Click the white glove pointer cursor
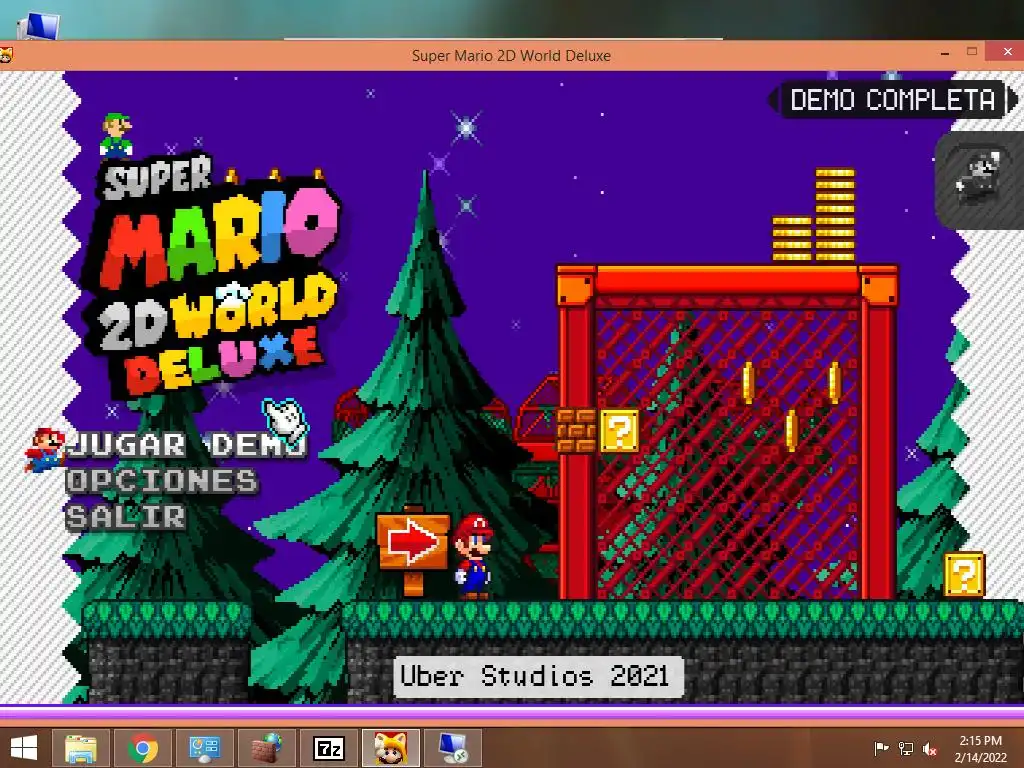Screen dimensions: 1024x768 (x=285, y=419)
